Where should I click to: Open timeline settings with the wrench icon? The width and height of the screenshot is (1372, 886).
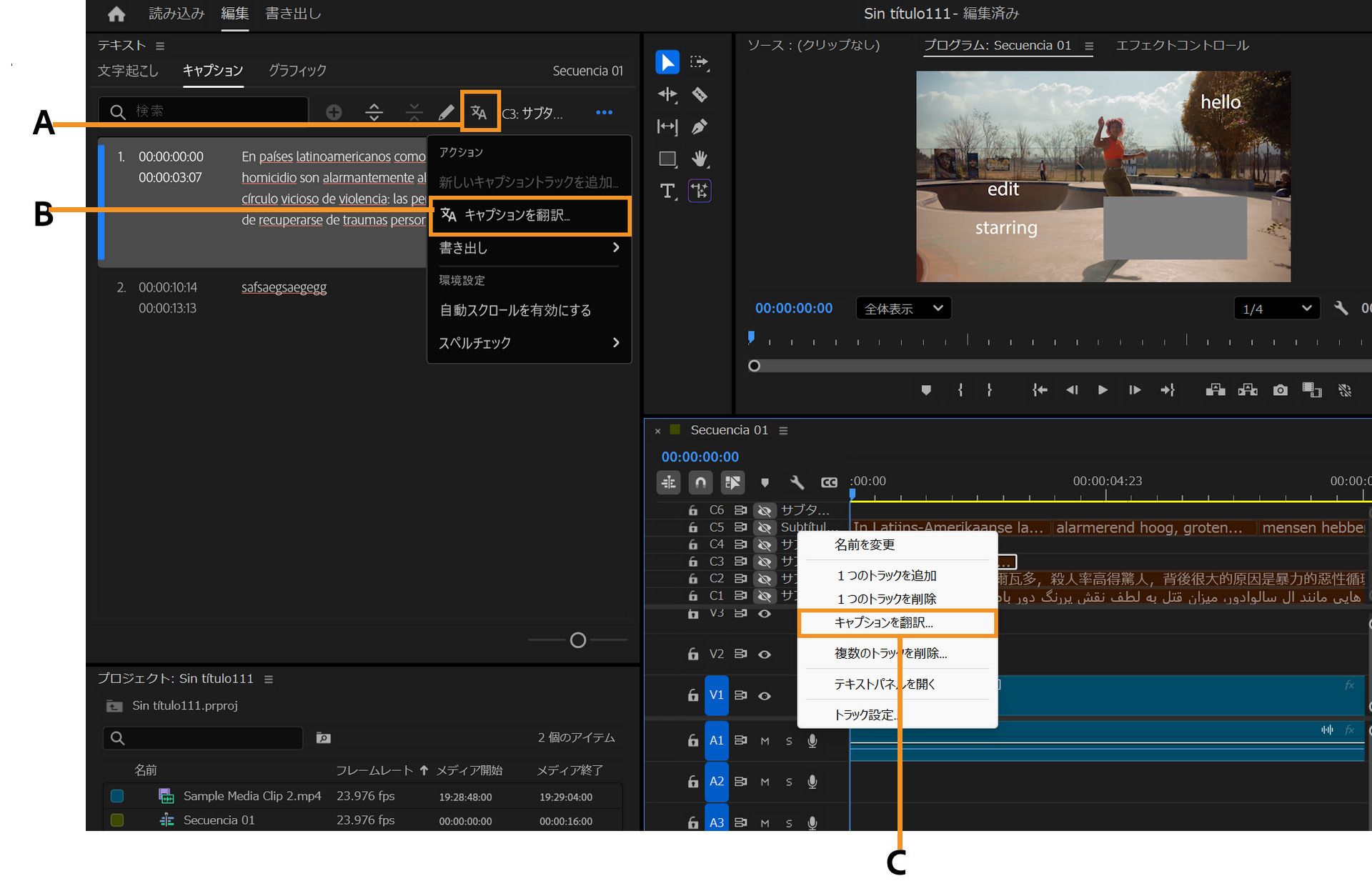point(797,482)
